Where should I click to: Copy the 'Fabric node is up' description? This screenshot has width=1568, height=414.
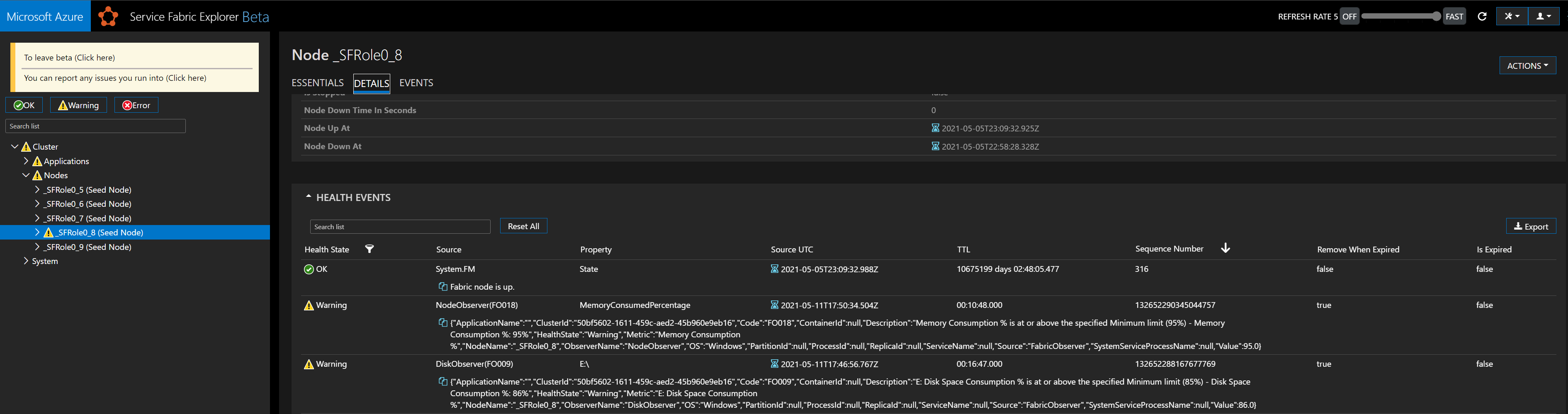pos(443,286)
